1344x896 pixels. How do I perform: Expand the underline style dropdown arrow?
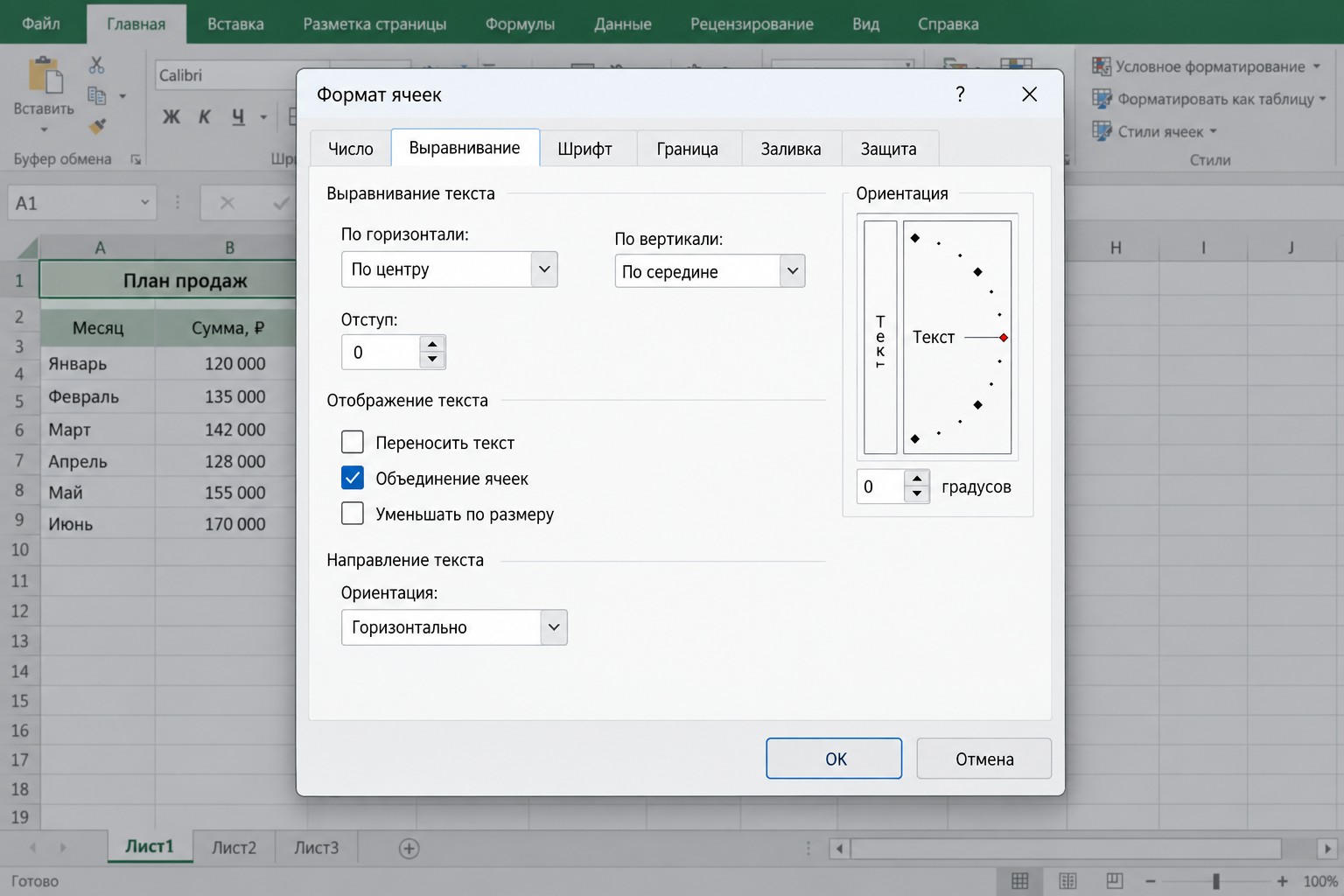263,117
